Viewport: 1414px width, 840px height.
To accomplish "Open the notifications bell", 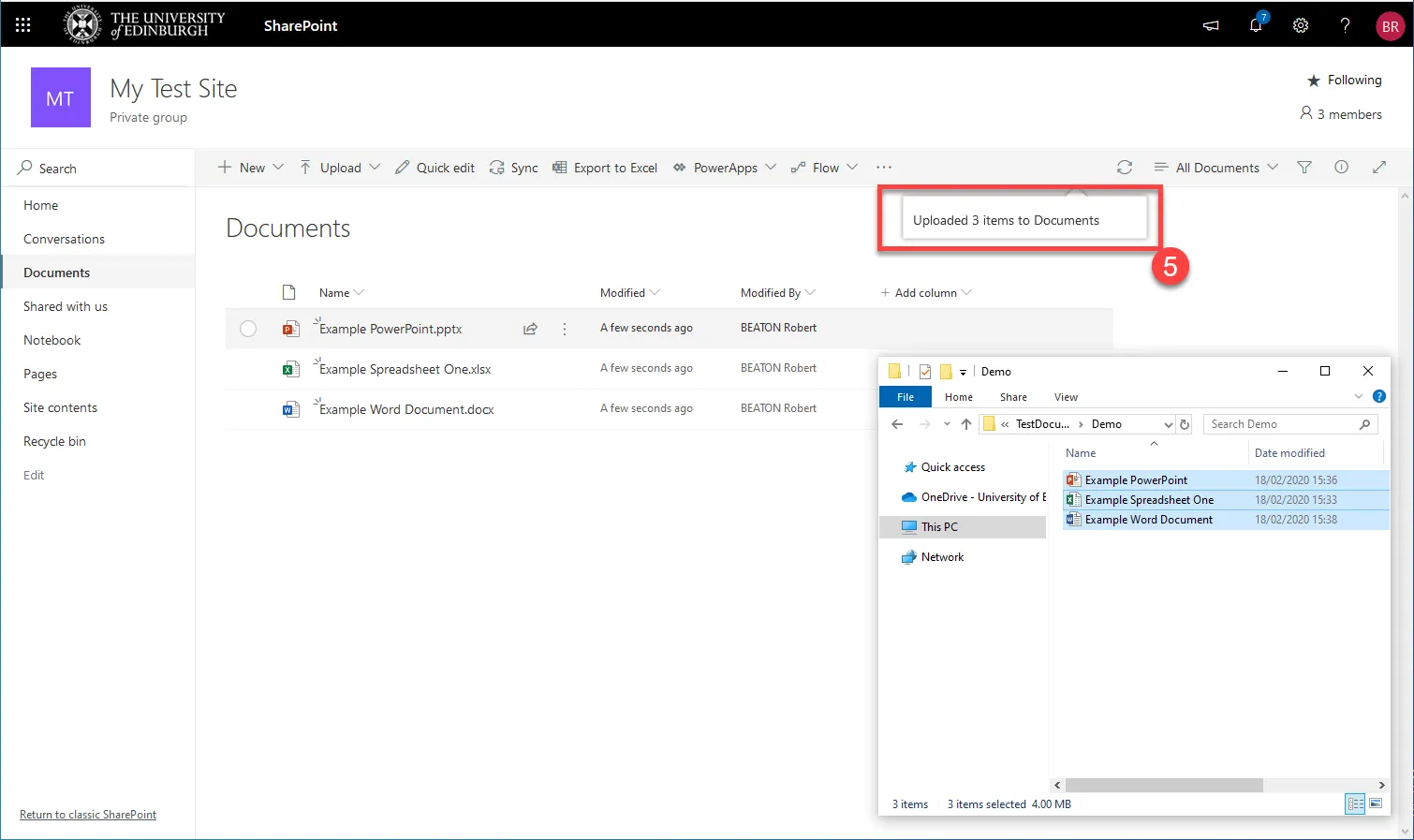I will [x=1255, y=25].
